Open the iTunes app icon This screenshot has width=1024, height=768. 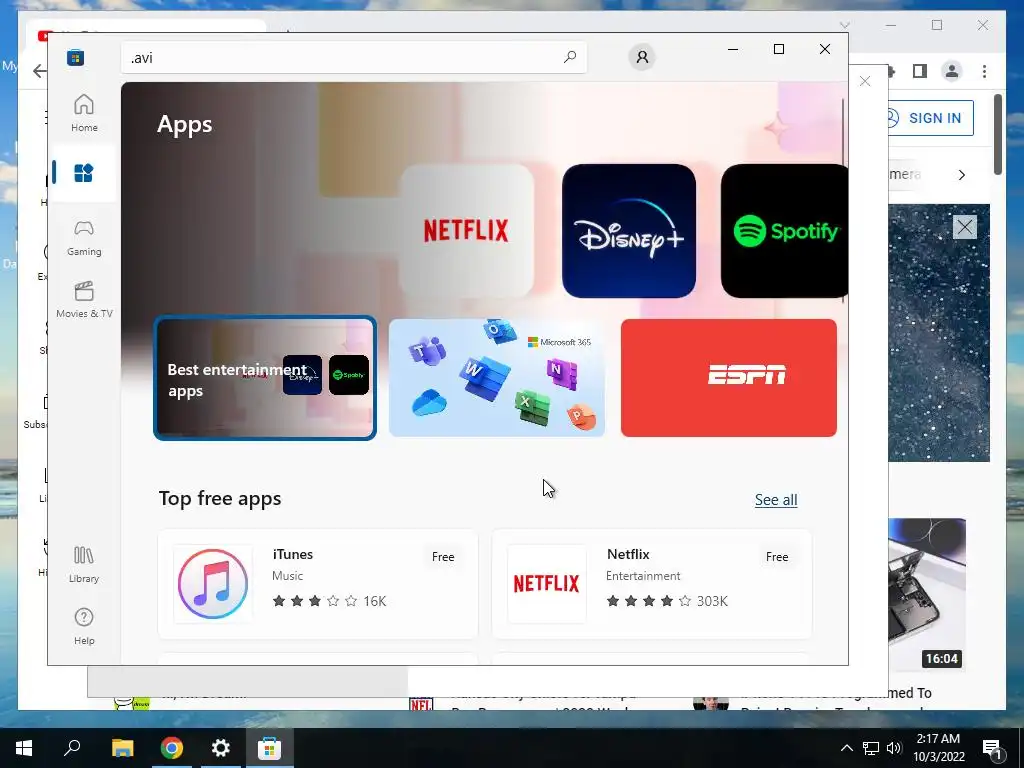coord(213,584)
